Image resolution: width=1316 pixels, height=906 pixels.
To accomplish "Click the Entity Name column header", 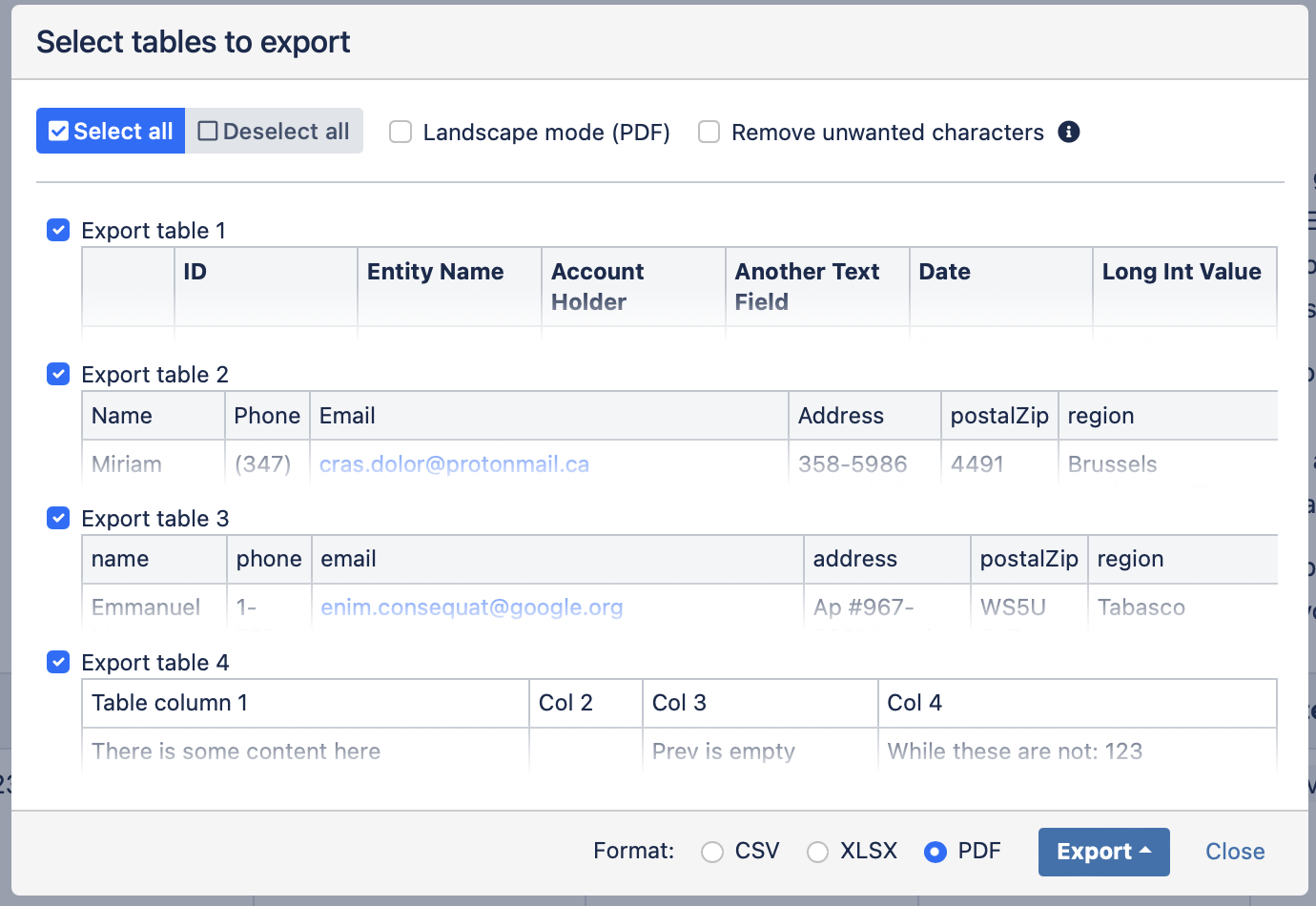I will point(435,272).
